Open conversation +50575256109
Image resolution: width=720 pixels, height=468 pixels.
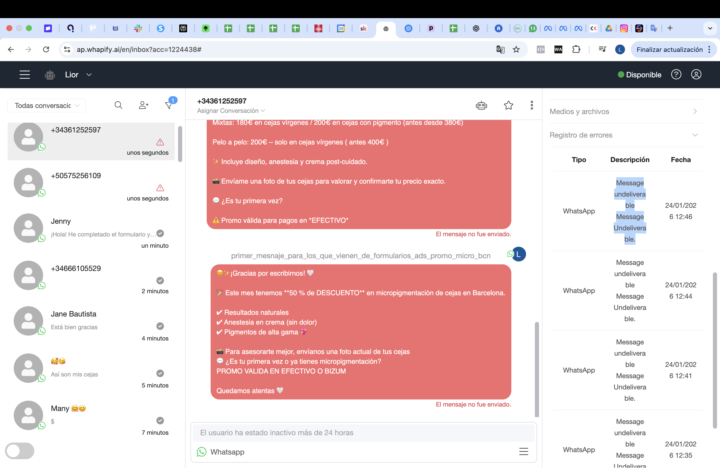(91, 186)
